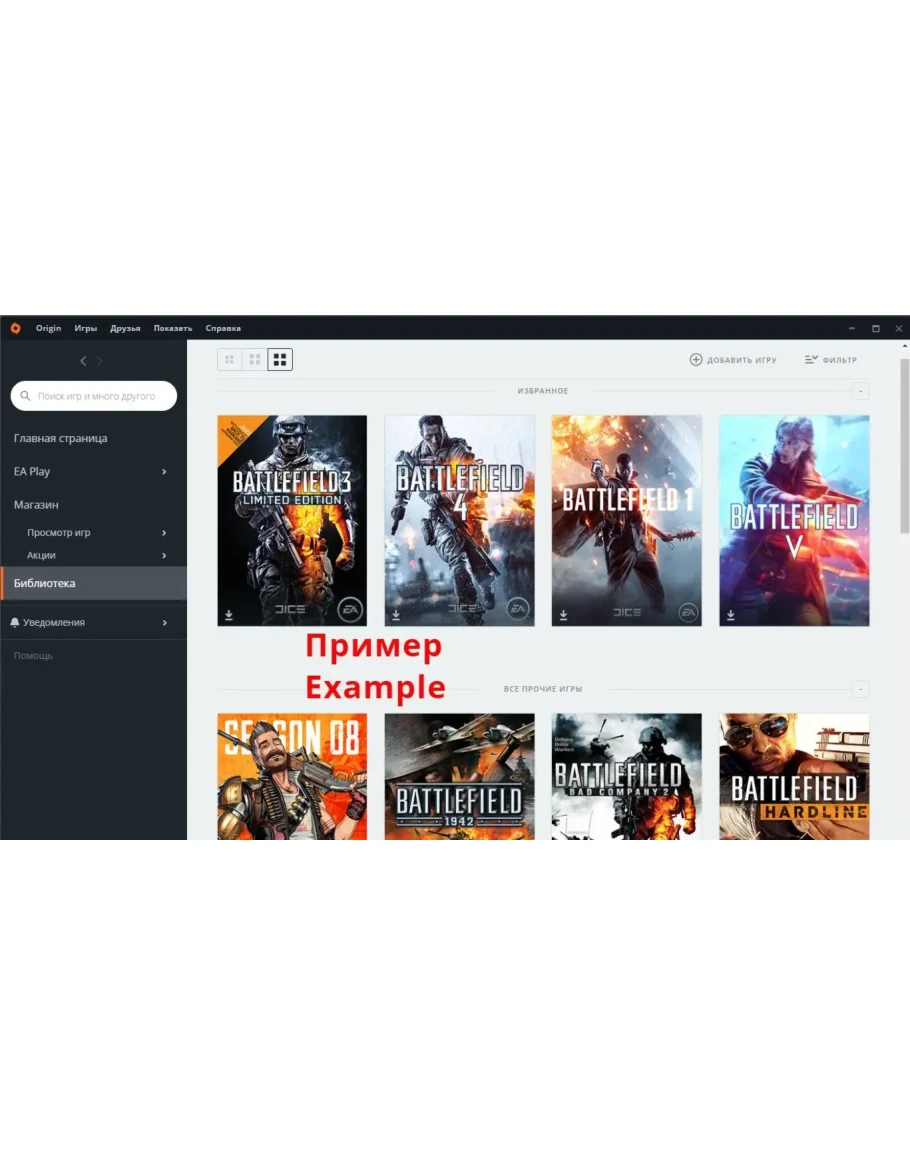
Task: Expand the Уведомления notifications panel
Action: (x=164, y=623)
